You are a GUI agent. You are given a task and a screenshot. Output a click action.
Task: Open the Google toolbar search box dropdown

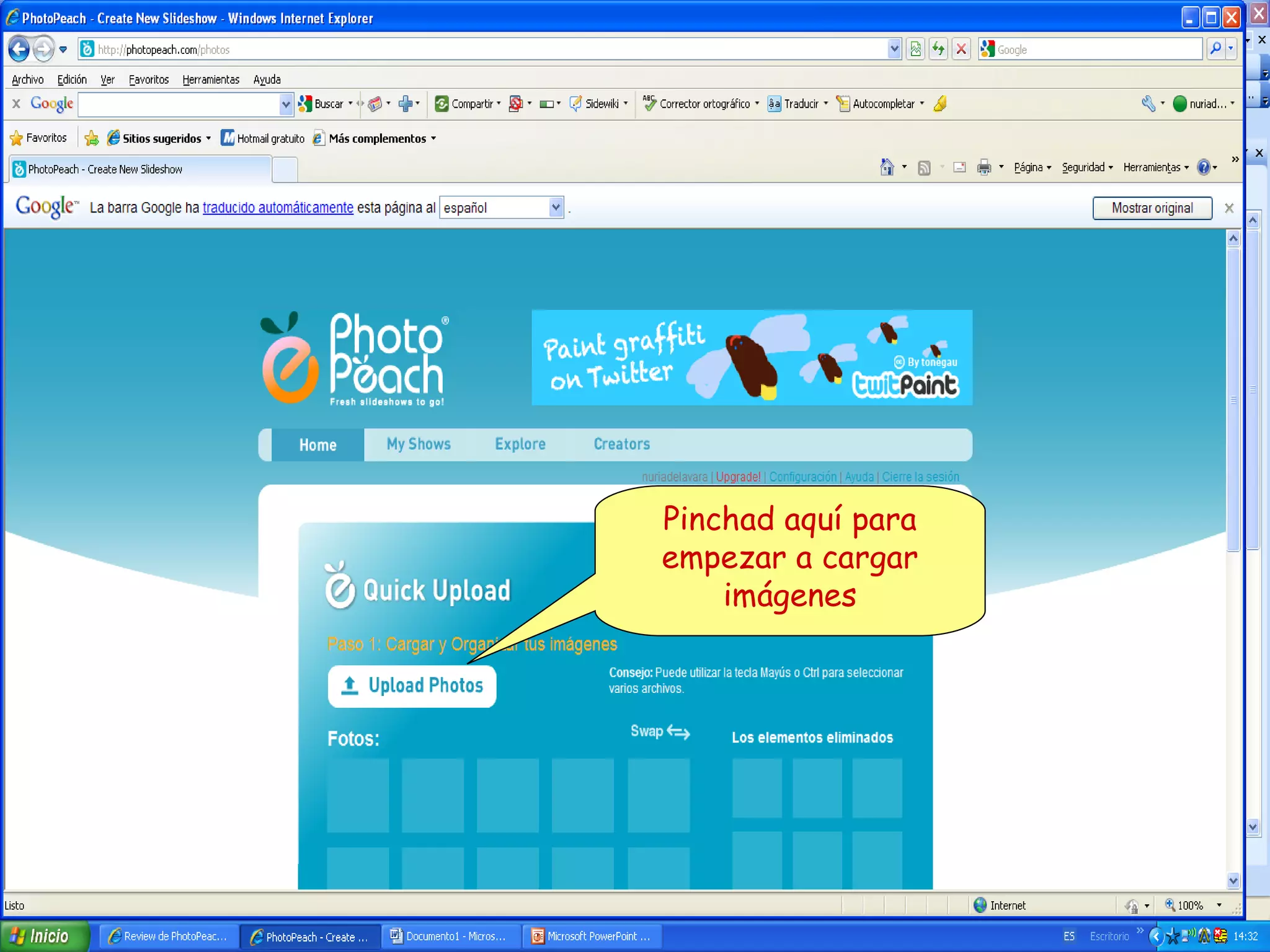(x=285, y=104)
